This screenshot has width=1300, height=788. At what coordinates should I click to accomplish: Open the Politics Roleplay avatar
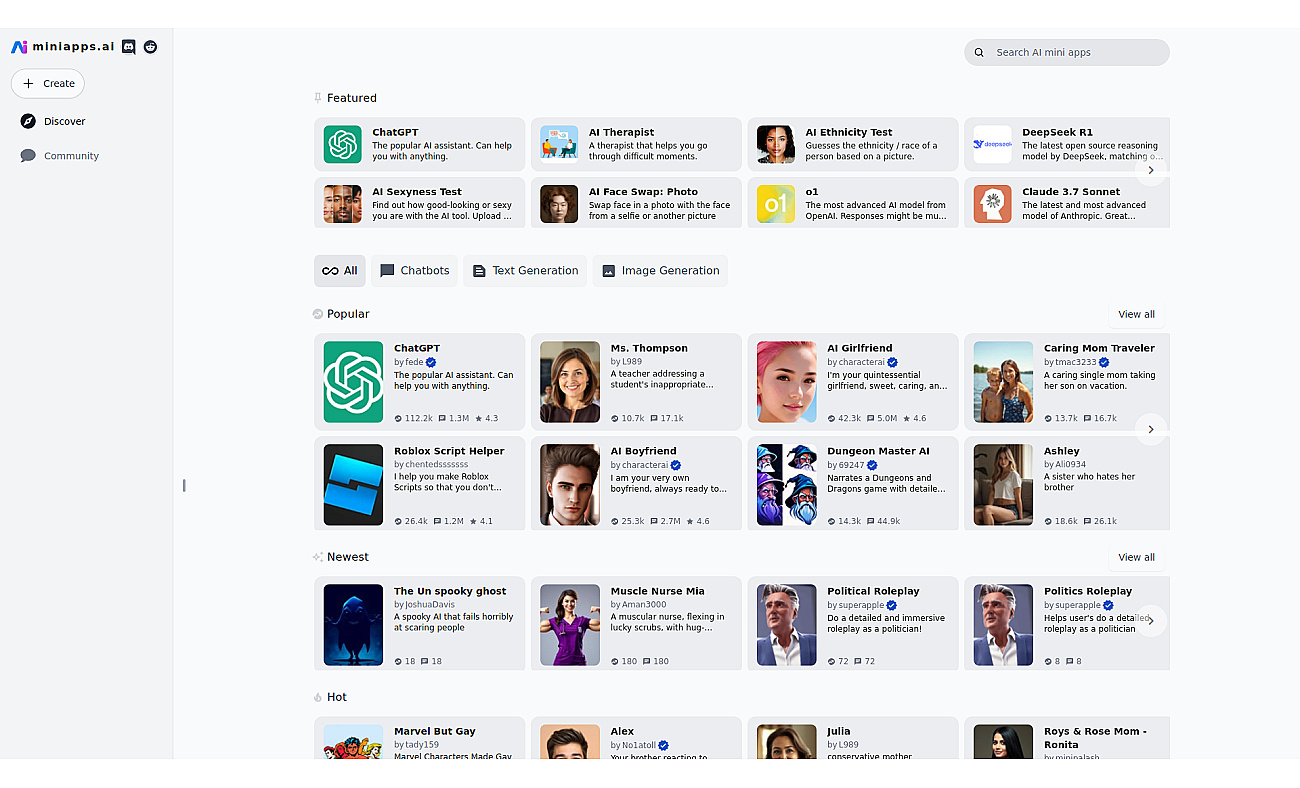pos(1004,625)
